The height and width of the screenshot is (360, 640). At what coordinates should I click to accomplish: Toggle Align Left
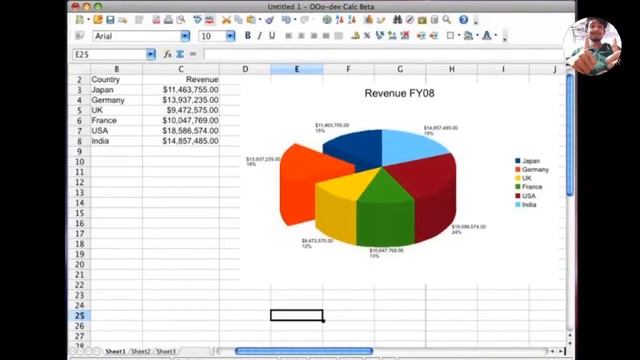coord(289,36)
